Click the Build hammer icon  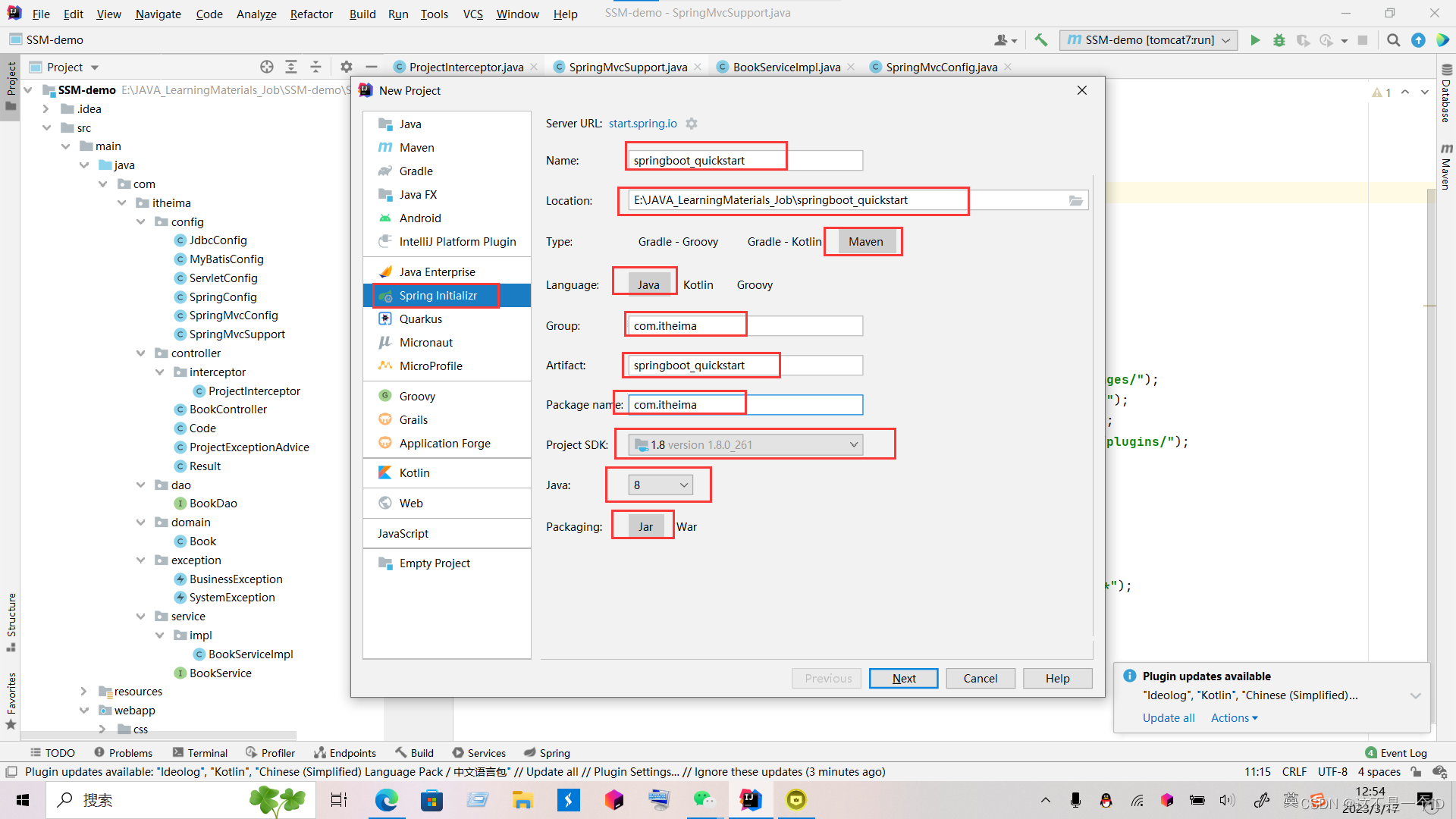(x=1040, y=40)
